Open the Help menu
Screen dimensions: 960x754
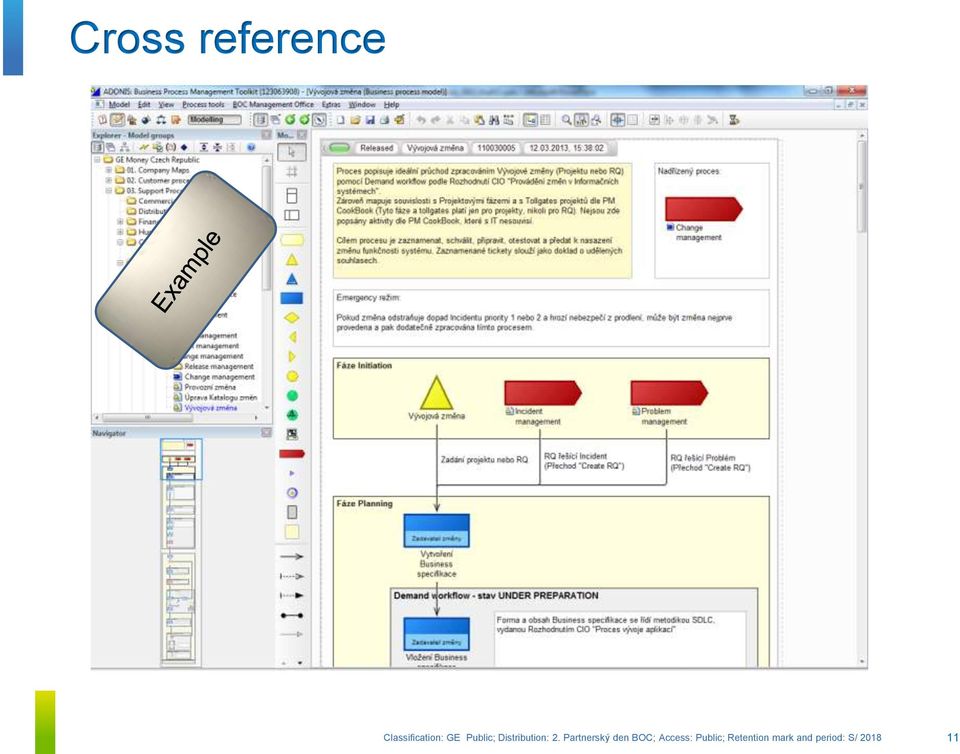391,105
